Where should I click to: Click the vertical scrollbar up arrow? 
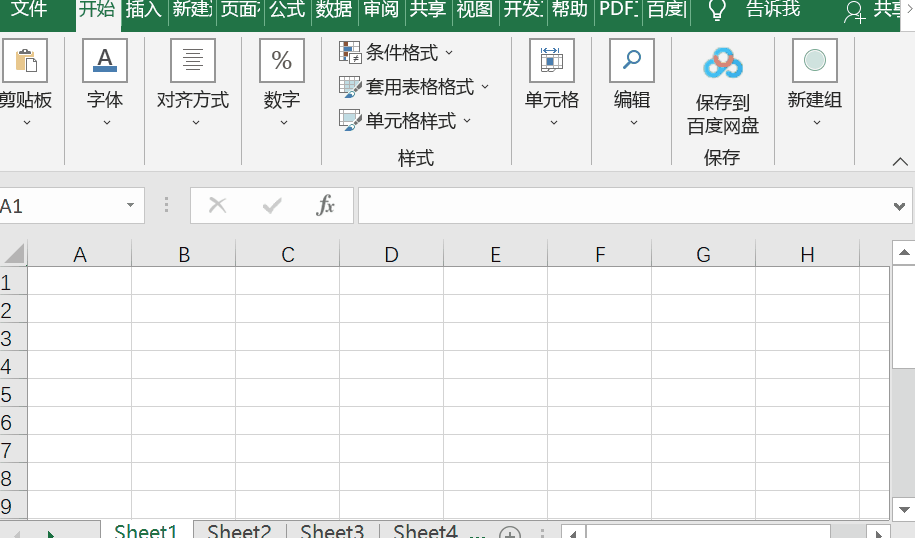click(904, 253)
